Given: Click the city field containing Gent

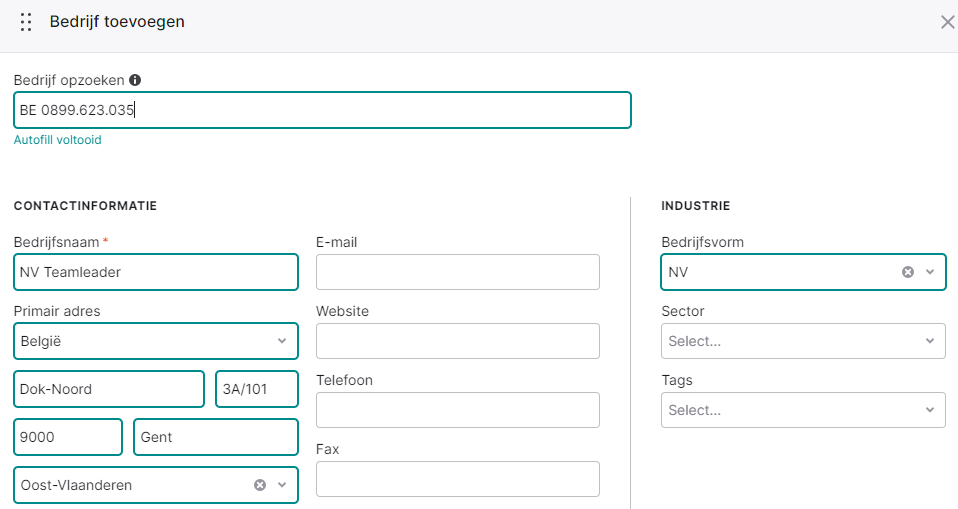Looking at the screenshot, I should 216,437.
